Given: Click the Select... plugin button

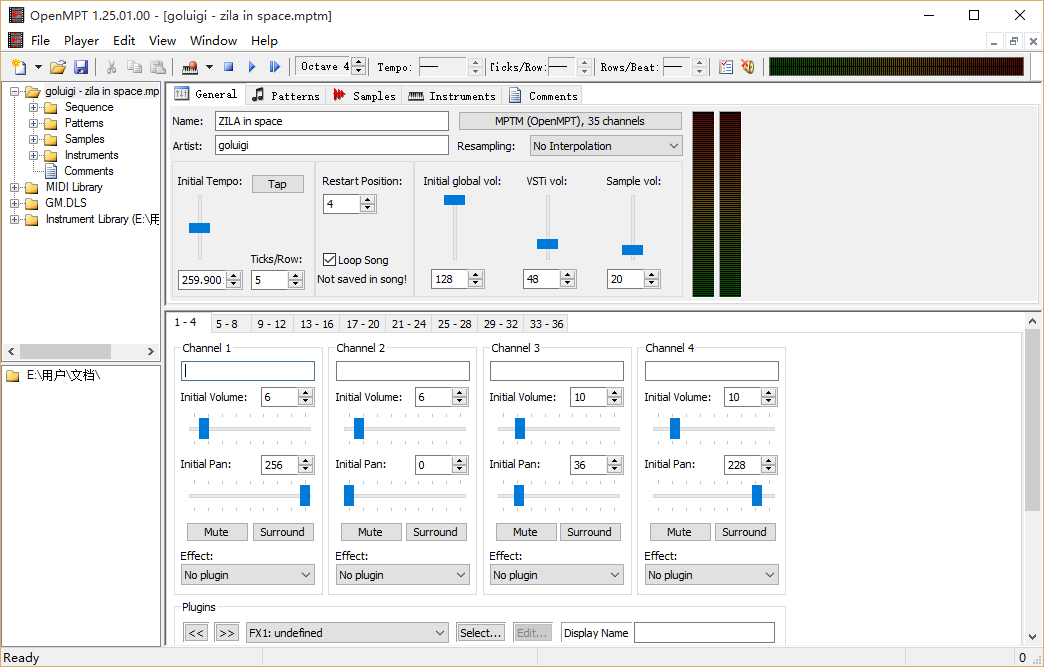Looking at the screenshot, I should point(480,633).
